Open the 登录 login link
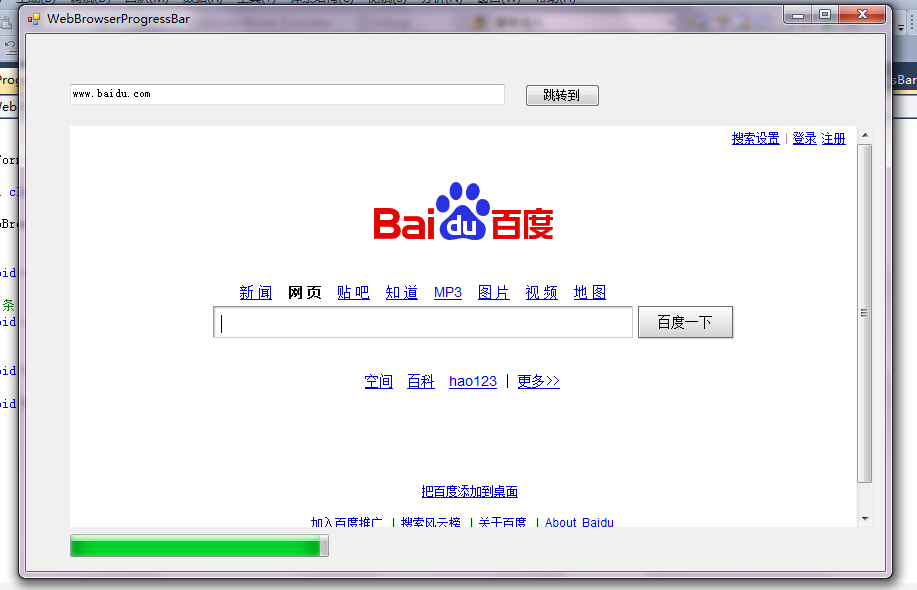 click(804, 139)
